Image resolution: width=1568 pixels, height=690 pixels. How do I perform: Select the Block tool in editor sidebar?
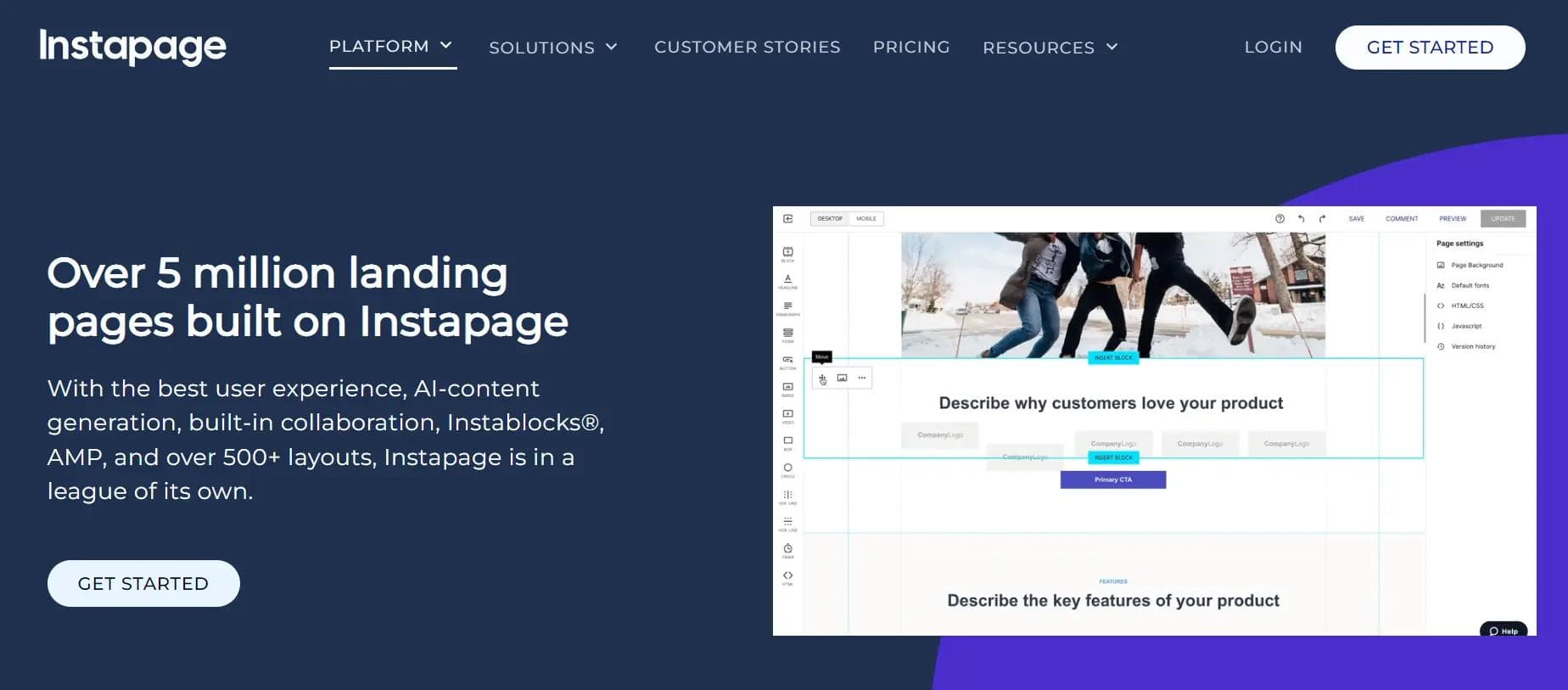tap(787, 254)
